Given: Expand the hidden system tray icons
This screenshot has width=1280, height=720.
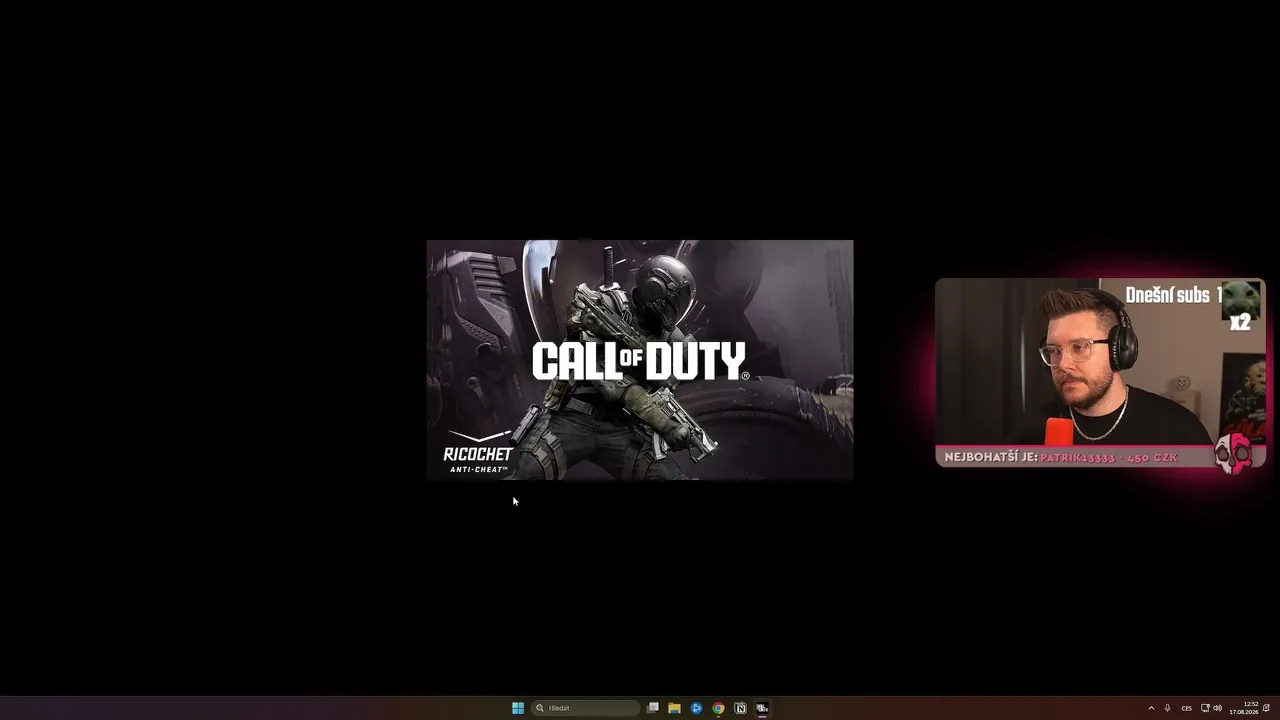Looking at the screenshot, I should click(1151, 708).
